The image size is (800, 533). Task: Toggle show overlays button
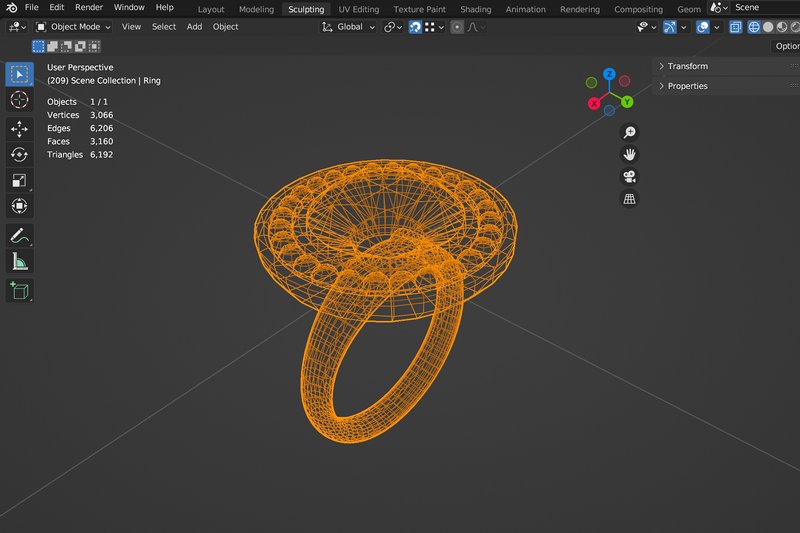pos(703,27)
